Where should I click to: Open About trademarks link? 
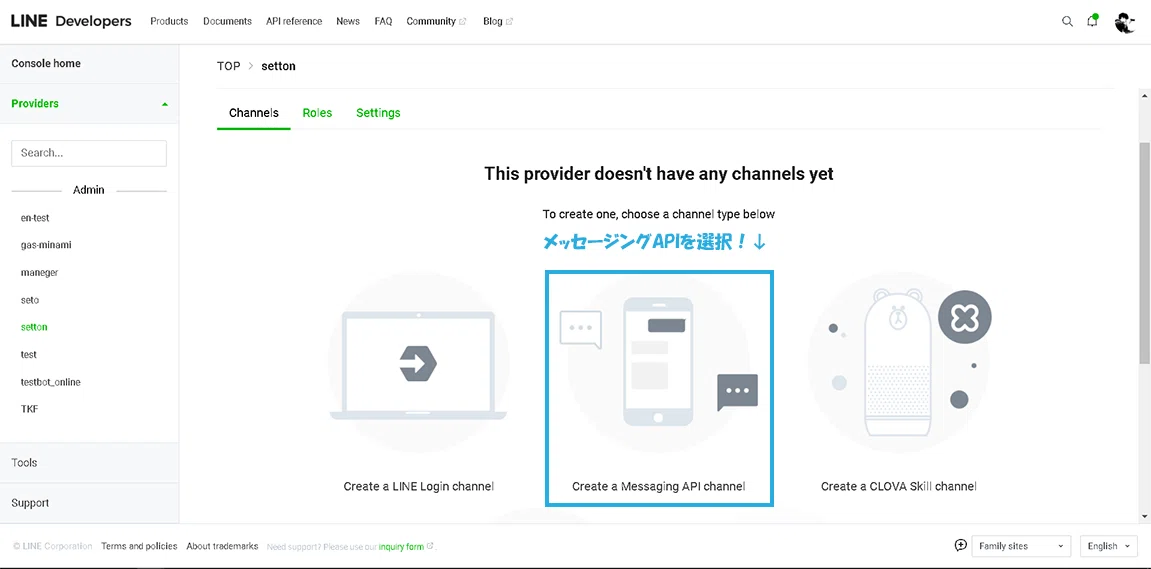(222, 546)
